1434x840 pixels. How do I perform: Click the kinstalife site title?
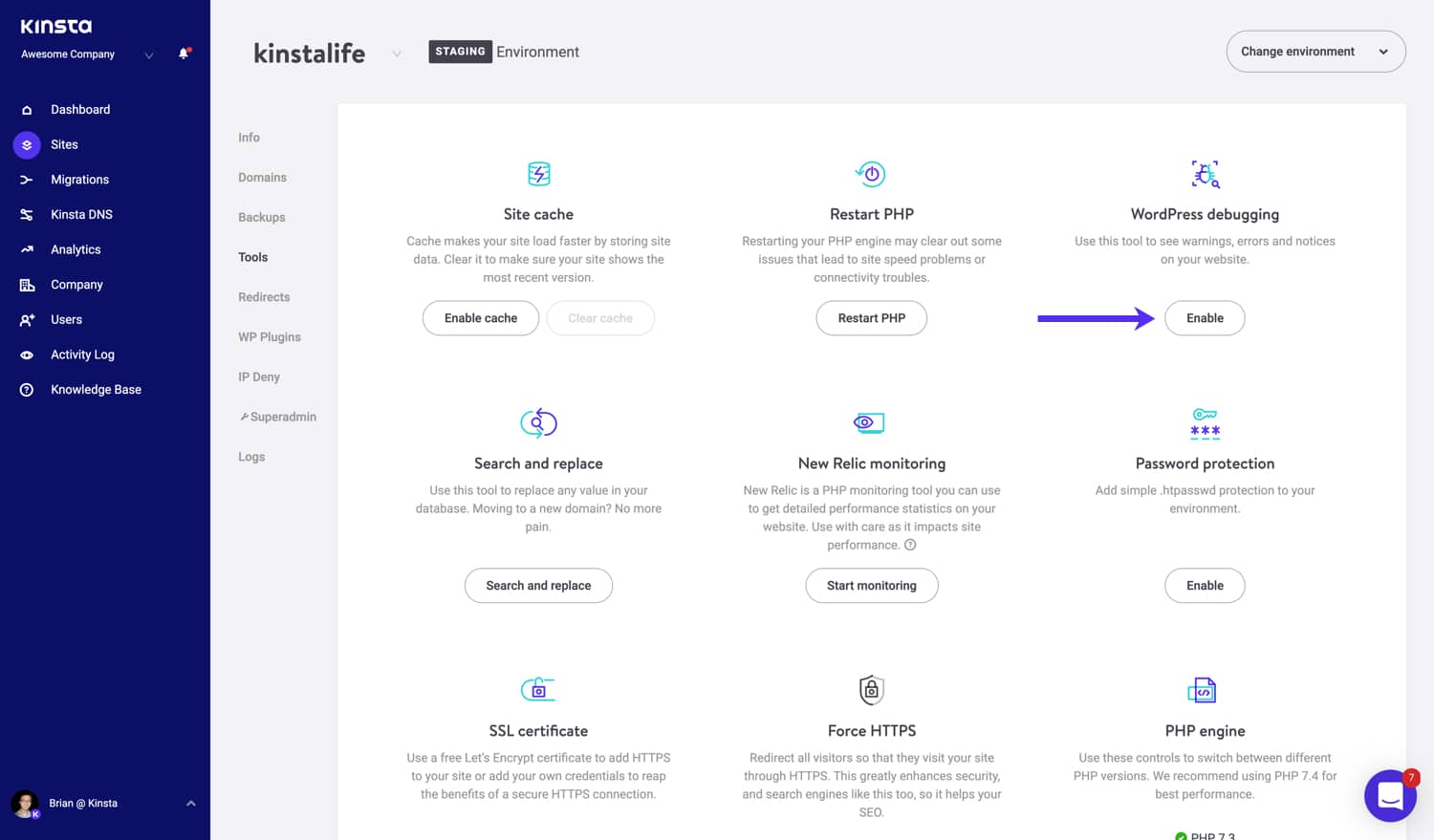309,54
